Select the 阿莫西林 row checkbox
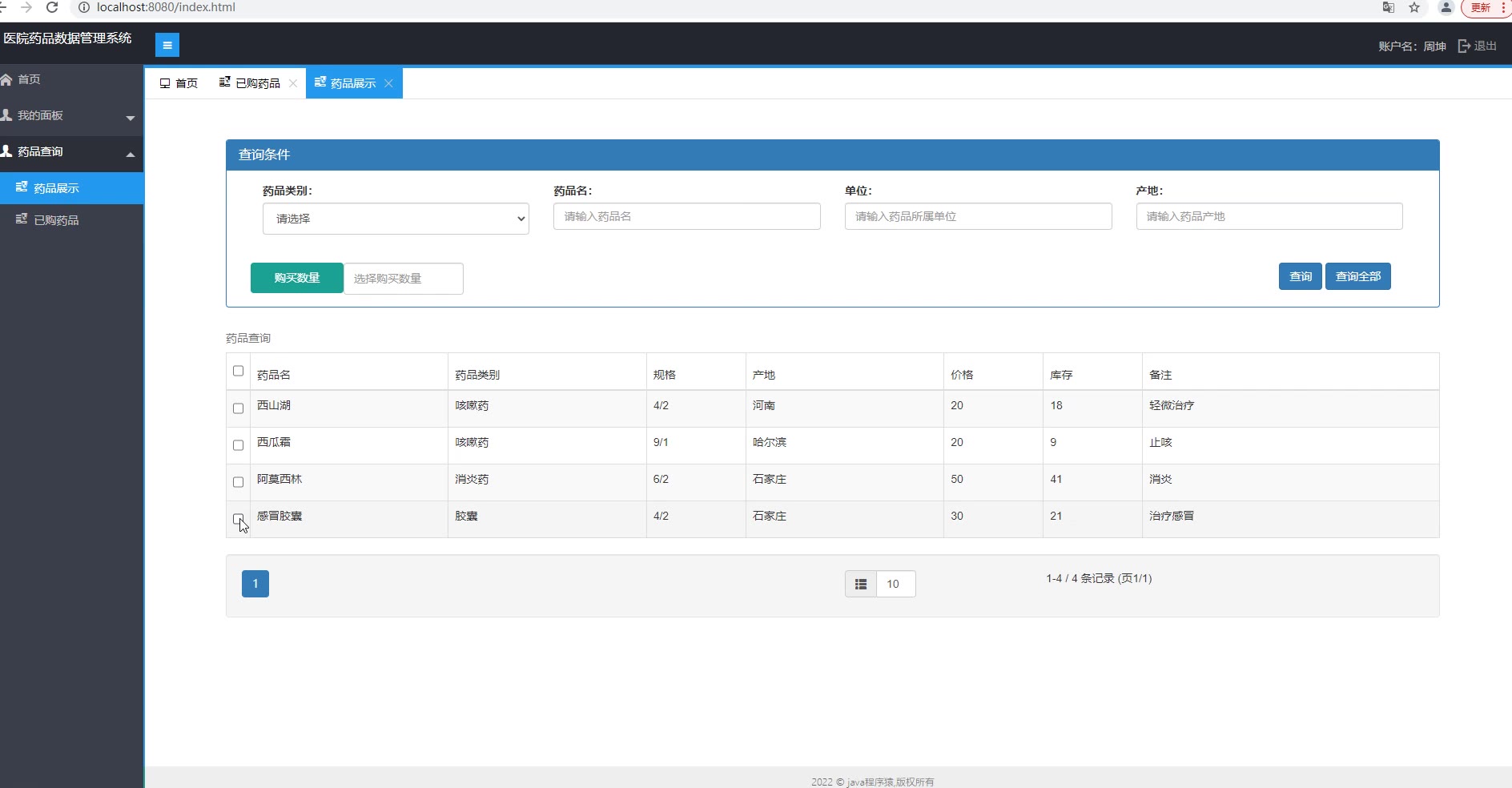 [x=238, y=482]
